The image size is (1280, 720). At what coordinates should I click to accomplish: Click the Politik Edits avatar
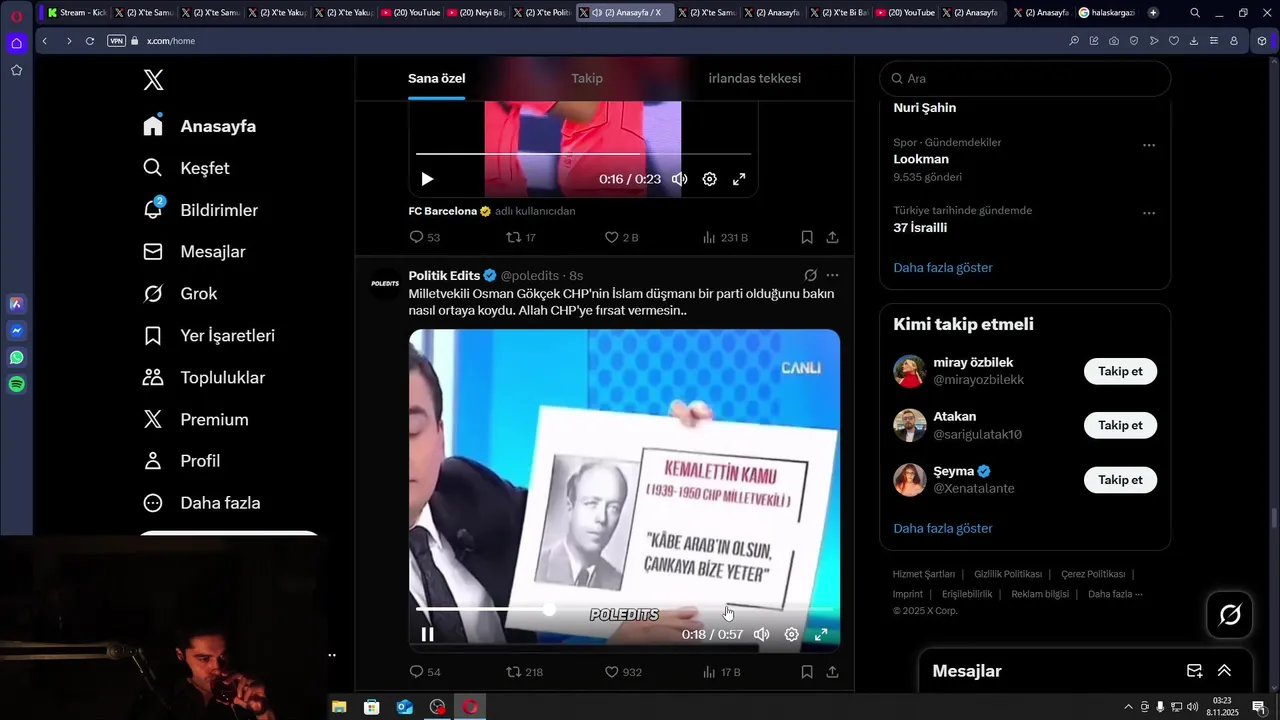pyautogui.click(x=385, y=284)
